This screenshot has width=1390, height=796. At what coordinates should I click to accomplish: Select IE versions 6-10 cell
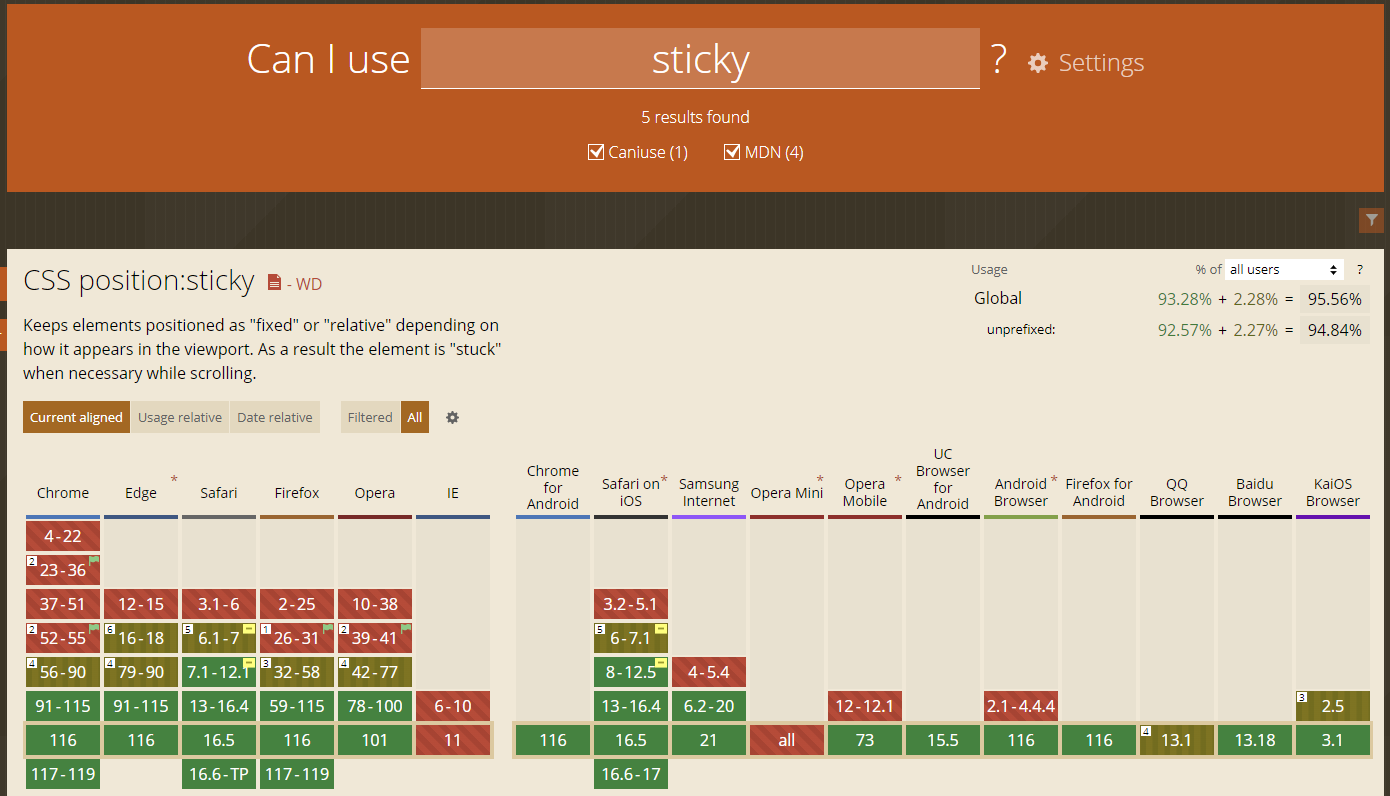453,706
